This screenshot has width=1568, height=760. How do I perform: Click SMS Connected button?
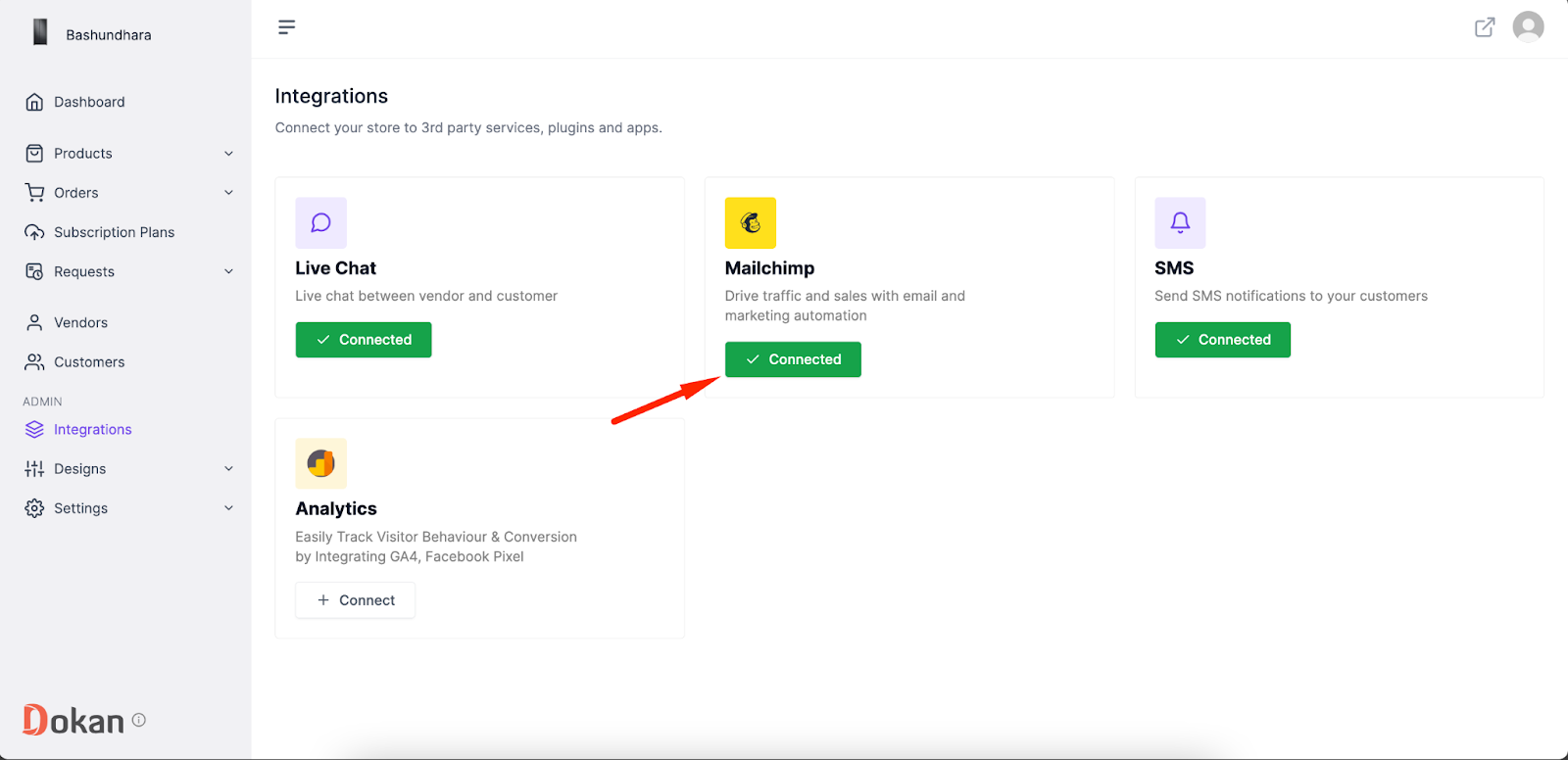point(1222,340)
